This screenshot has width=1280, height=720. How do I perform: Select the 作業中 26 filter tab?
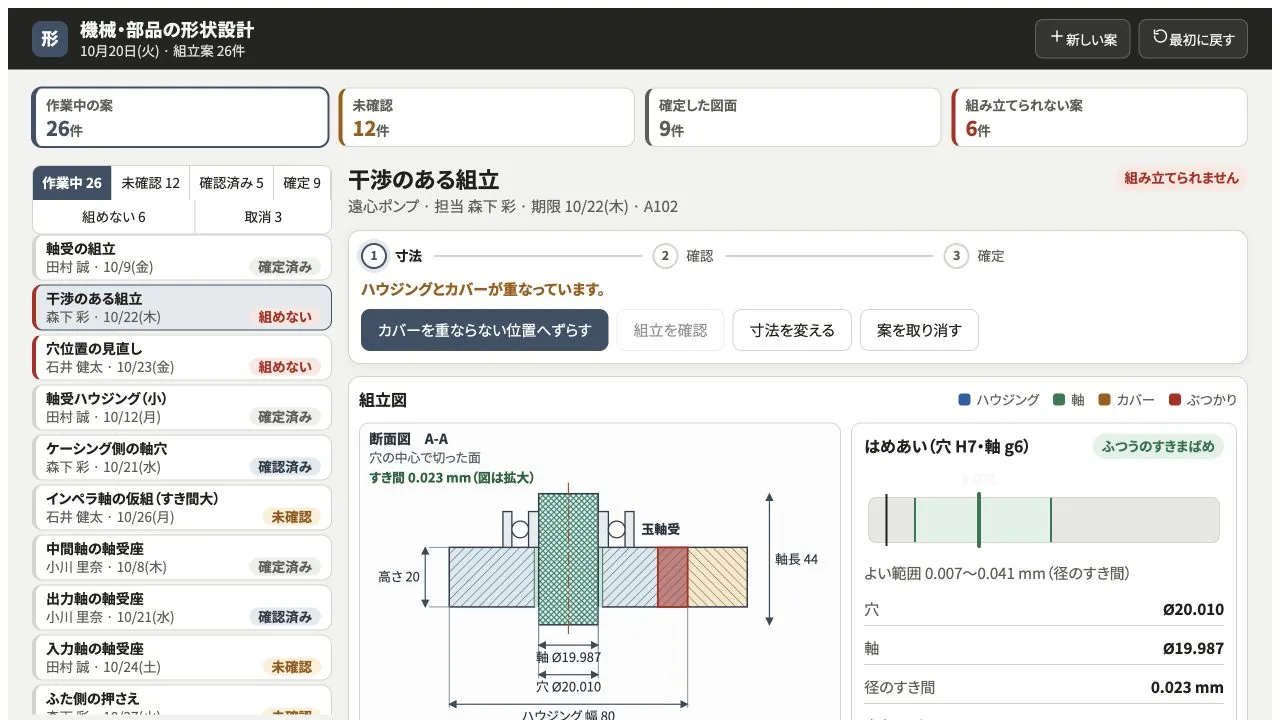72,183
